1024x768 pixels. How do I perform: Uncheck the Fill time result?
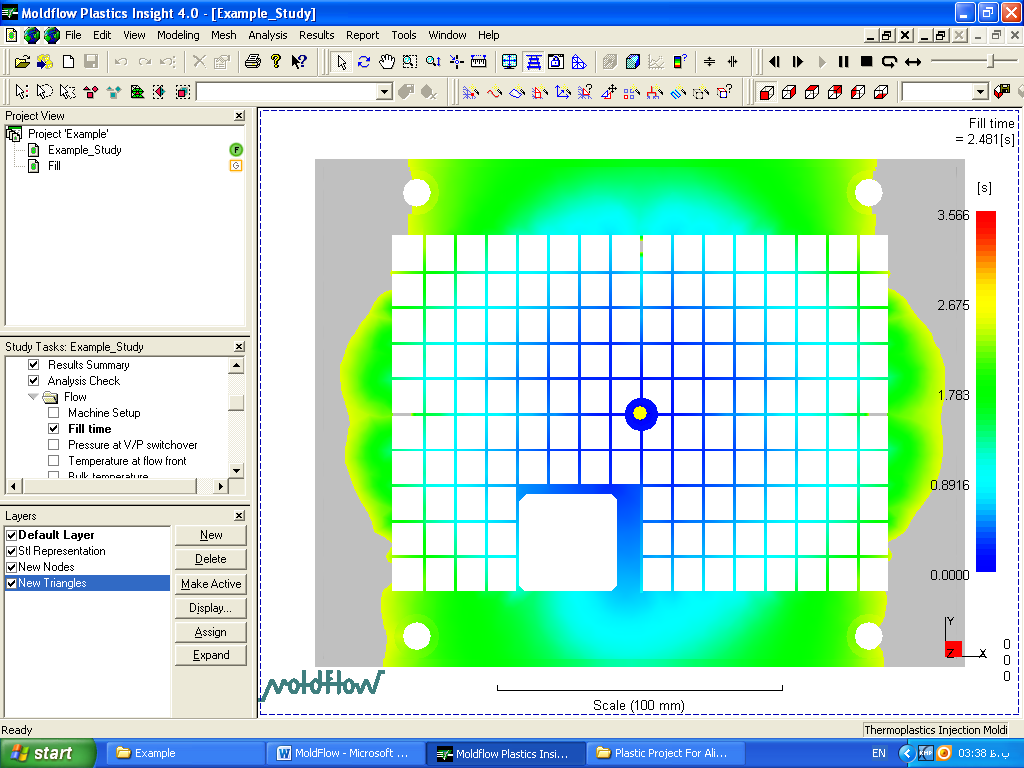54,429
